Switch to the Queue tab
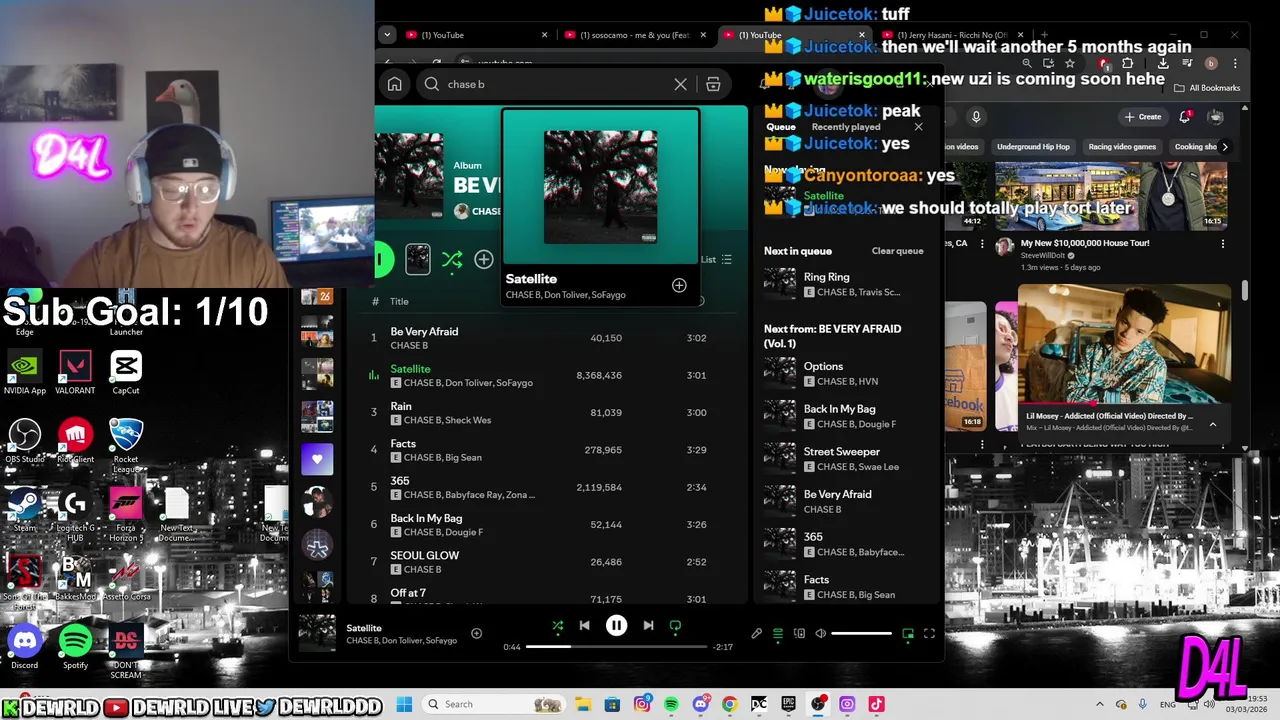Image resolution: width=1280 pixels, height=720 pixels. pos(781,127)
